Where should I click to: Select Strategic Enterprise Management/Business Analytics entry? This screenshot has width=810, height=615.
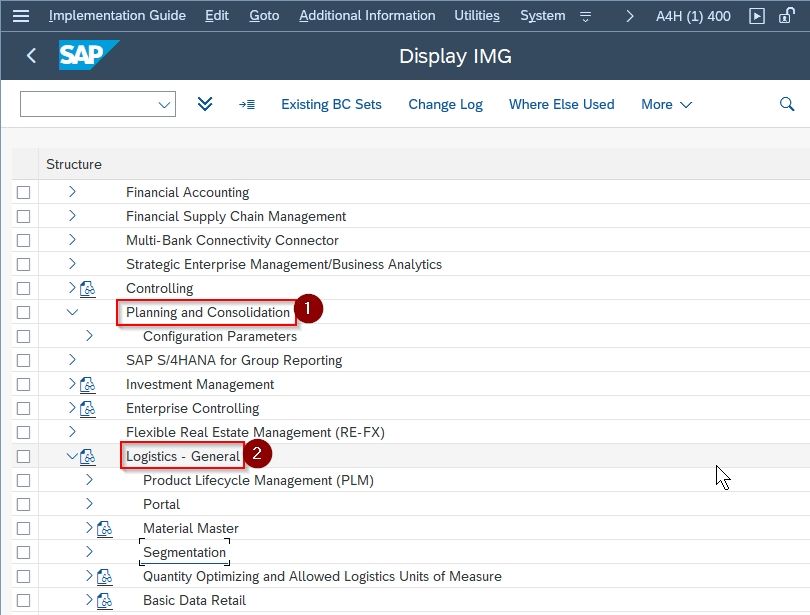(x=284, y=264)
